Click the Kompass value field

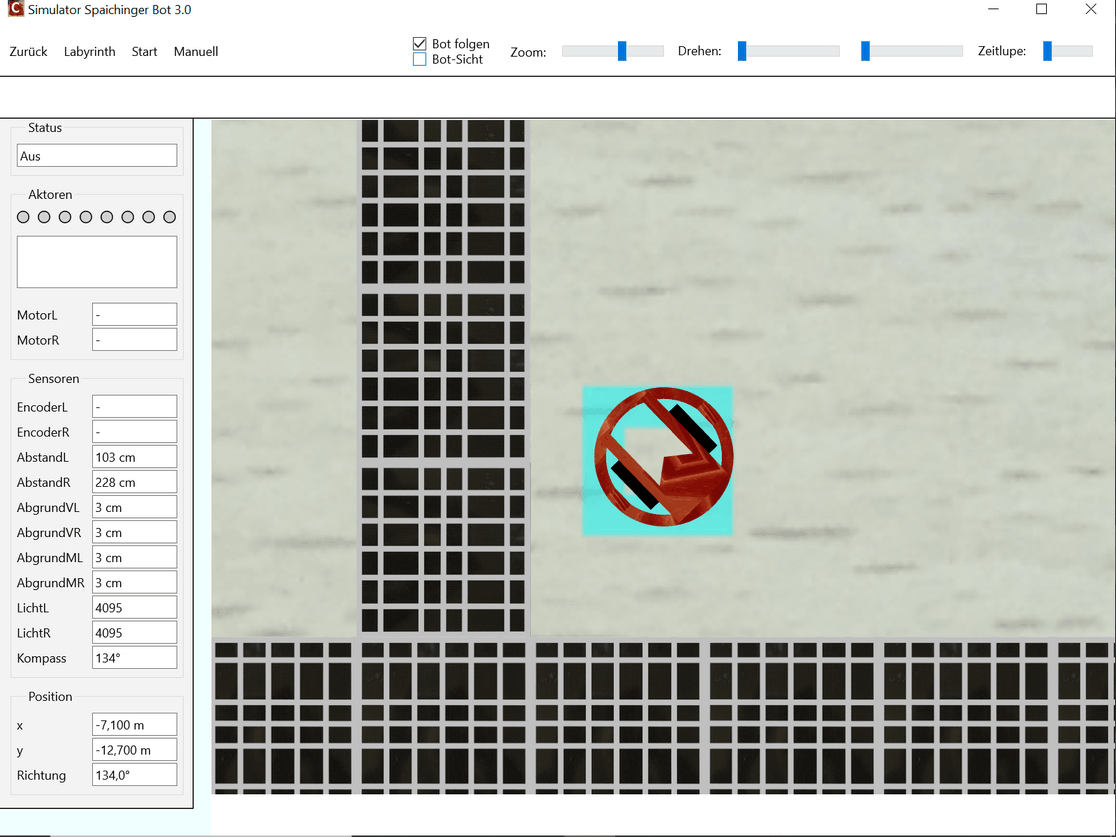134,658
